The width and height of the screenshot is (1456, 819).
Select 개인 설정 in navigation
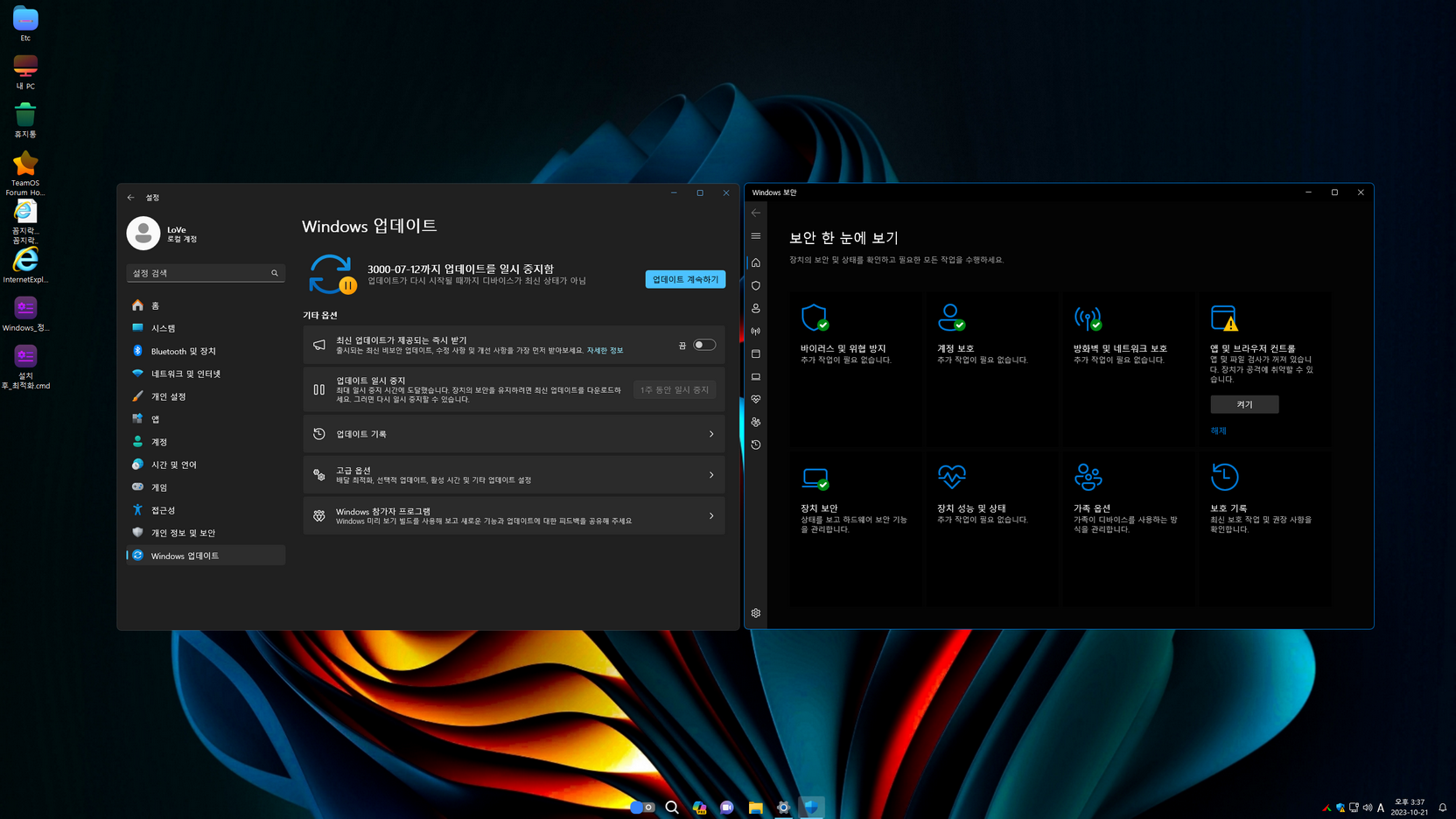tap(206, 396)
